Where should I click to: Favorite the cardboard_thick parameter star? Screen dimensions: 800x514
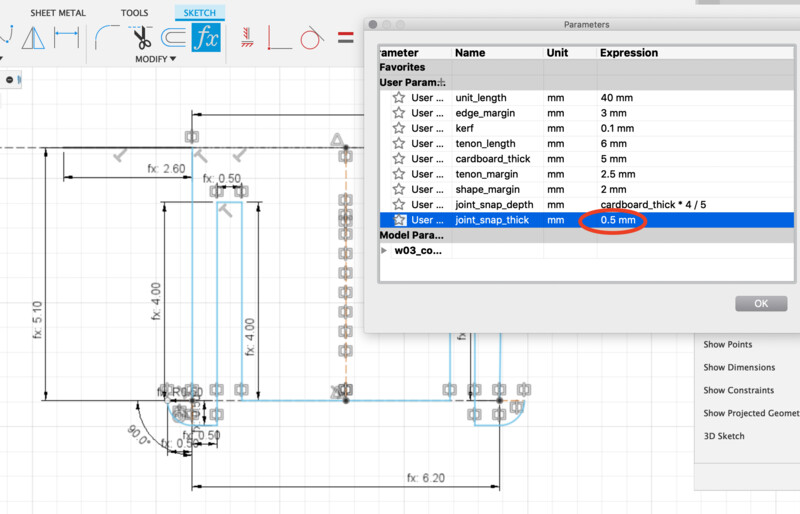coord(399,159)
